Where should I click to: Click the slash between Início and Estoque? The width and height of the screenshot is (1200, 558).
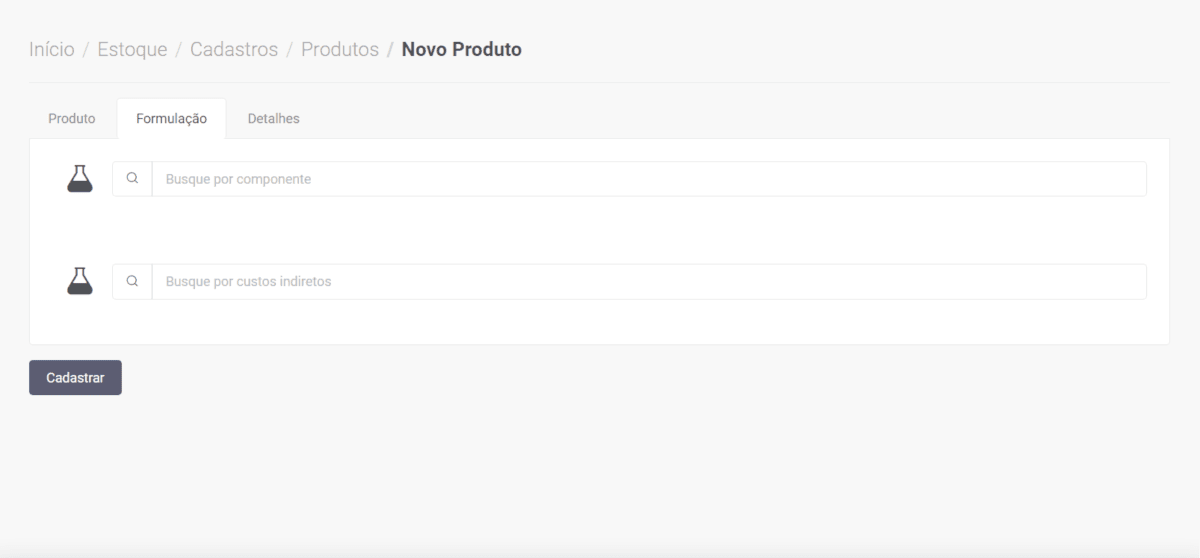pos(86,49)
